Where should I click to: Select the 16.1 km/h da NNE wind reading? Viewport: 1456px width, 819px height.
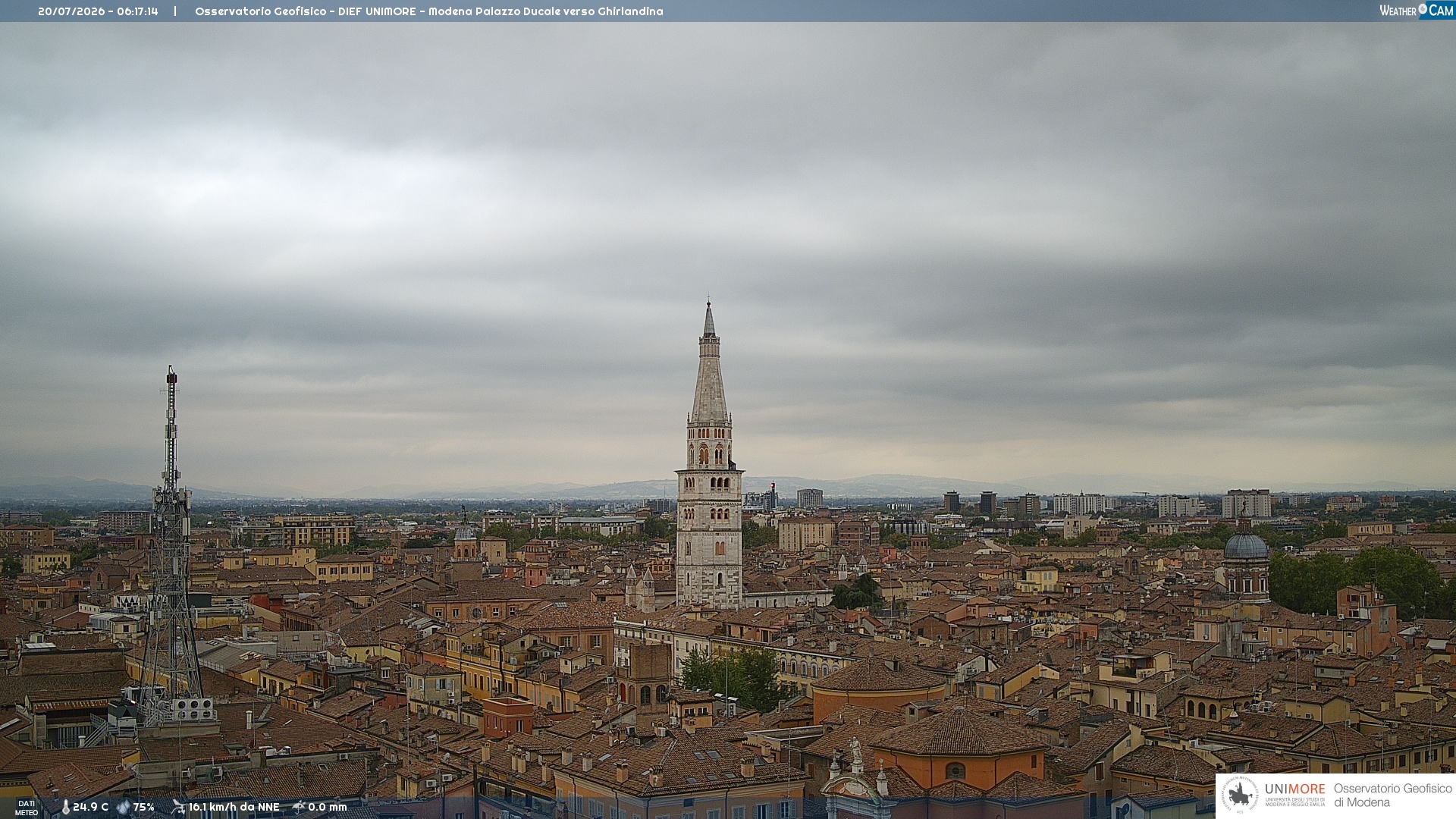(234, 807)
